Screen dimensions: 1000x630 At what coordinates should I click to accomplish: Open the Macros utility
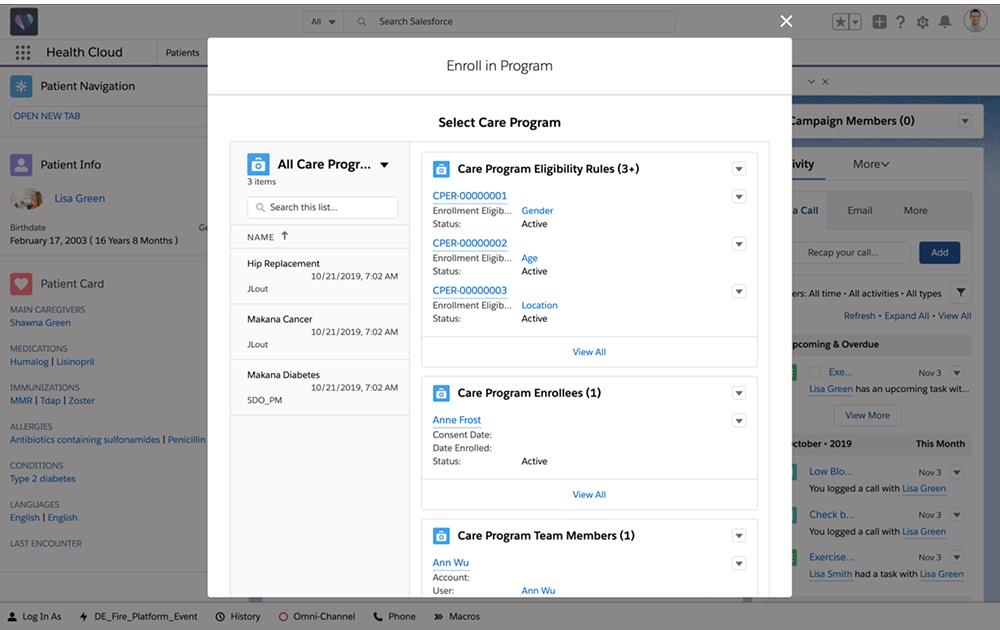[x=457, y=617]
